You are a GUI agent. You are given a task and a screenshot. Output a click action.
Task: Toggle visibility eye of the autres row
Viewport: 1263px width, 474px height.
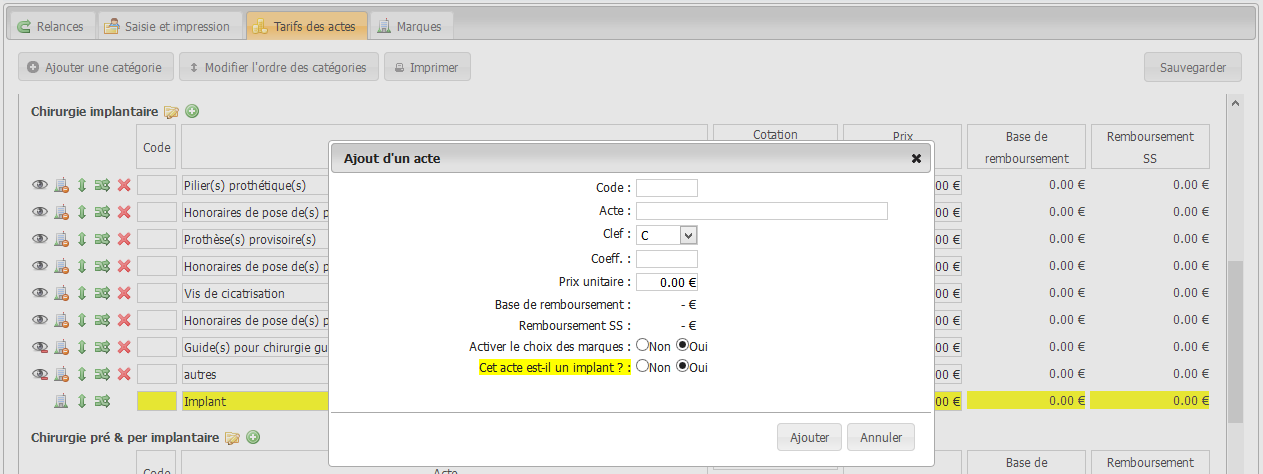(40, 374)
